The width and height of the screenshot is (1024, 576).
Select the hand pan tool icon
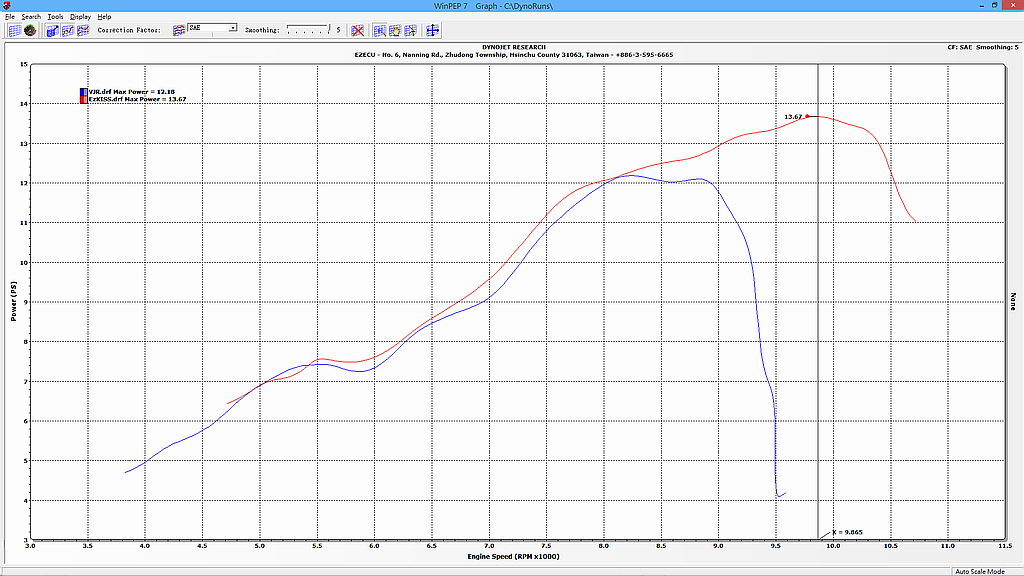[x=396, y=30]
